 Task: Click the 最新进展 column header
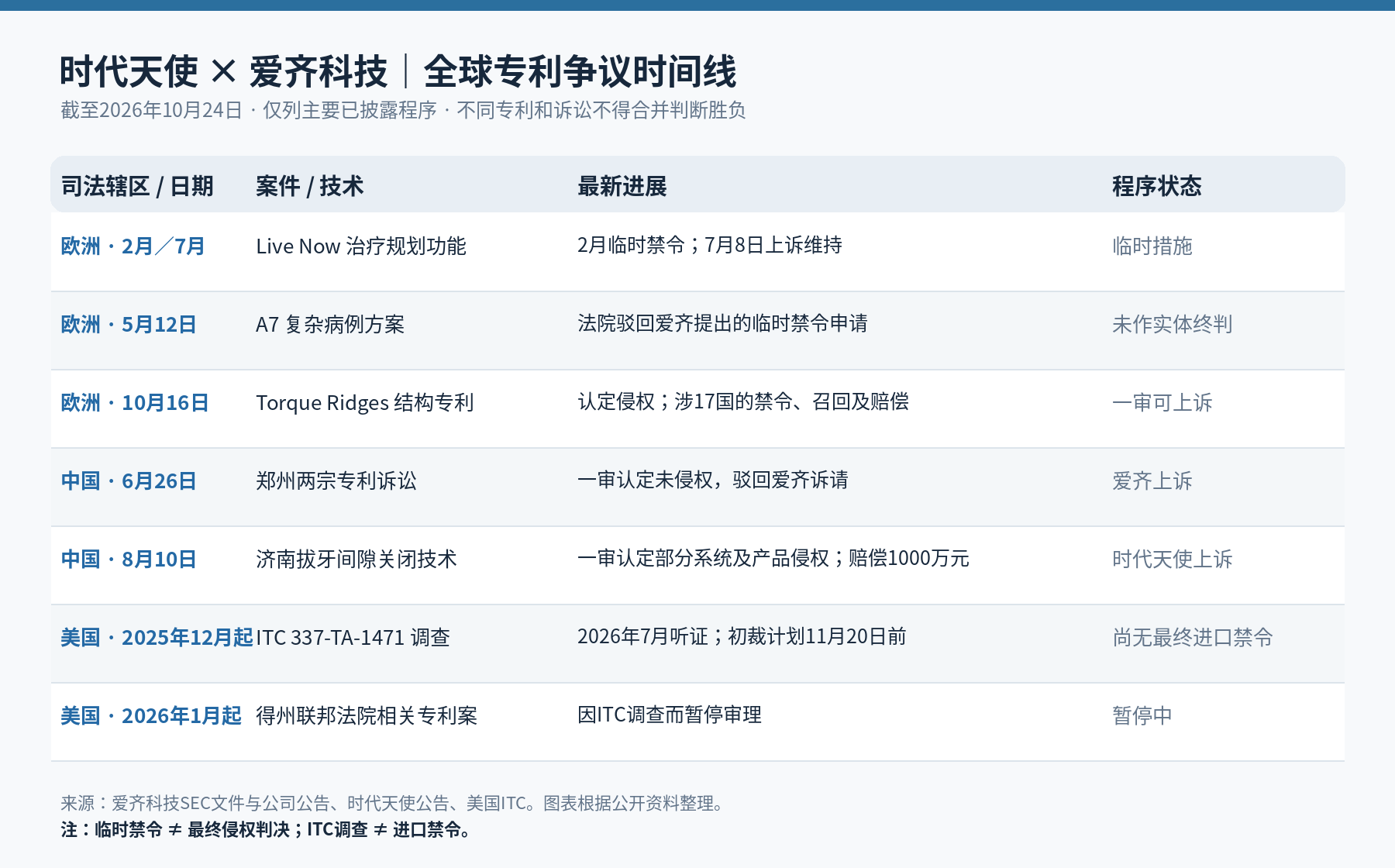(x=622, y=186)
